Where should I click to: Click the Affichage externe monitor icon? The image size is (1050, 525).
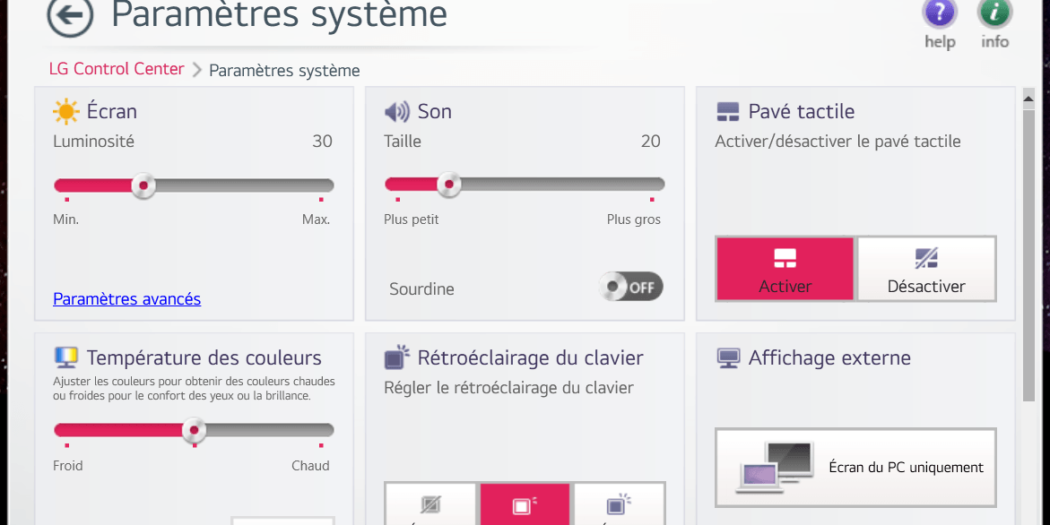(x=728, y=357)
